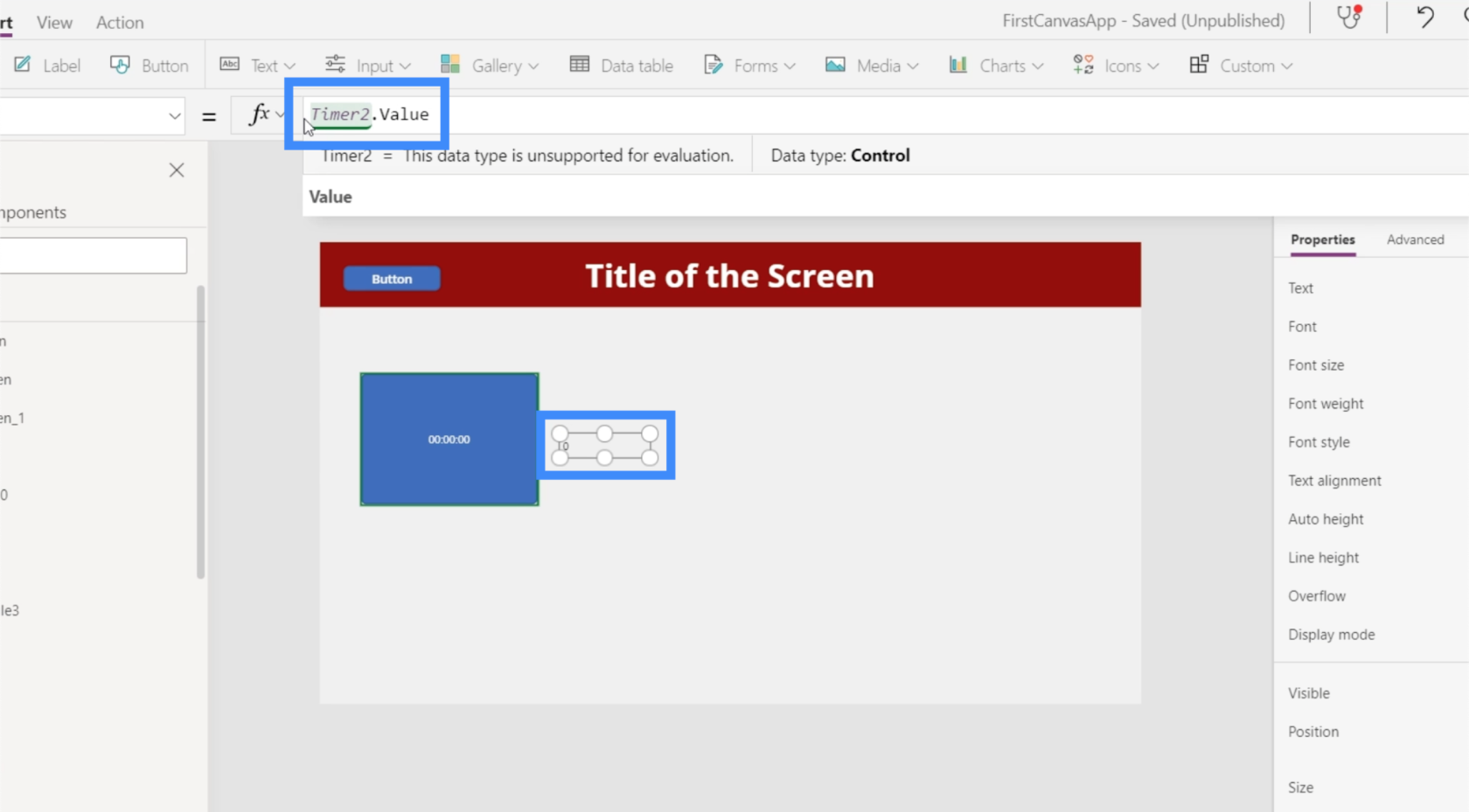Select the blue Button on canvas
The width and height of the screenshot is (1469, 812).
[392, 279]
